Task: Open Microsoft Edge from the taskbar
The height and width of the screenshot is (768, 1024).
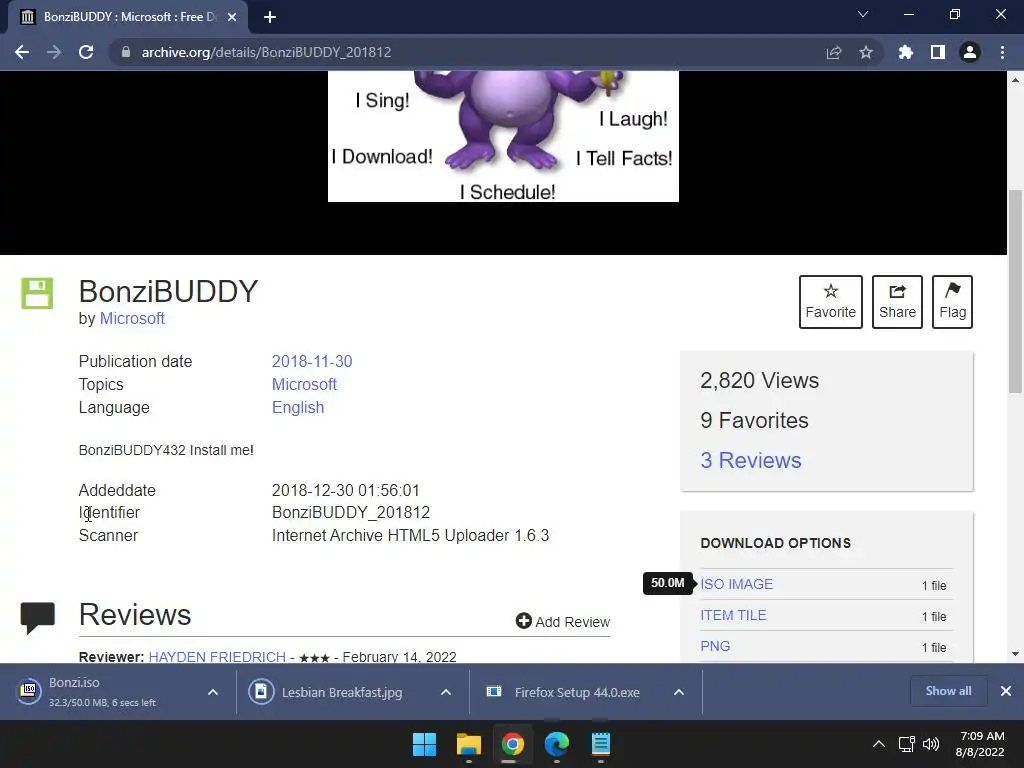Action: point(556,744)
